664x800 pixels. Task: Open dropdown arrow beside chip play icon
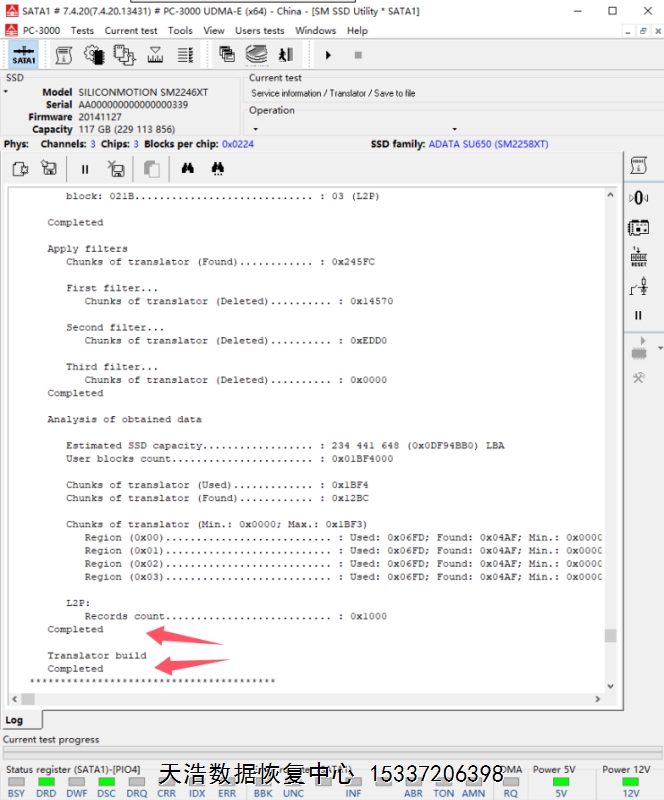click(660, 347)
